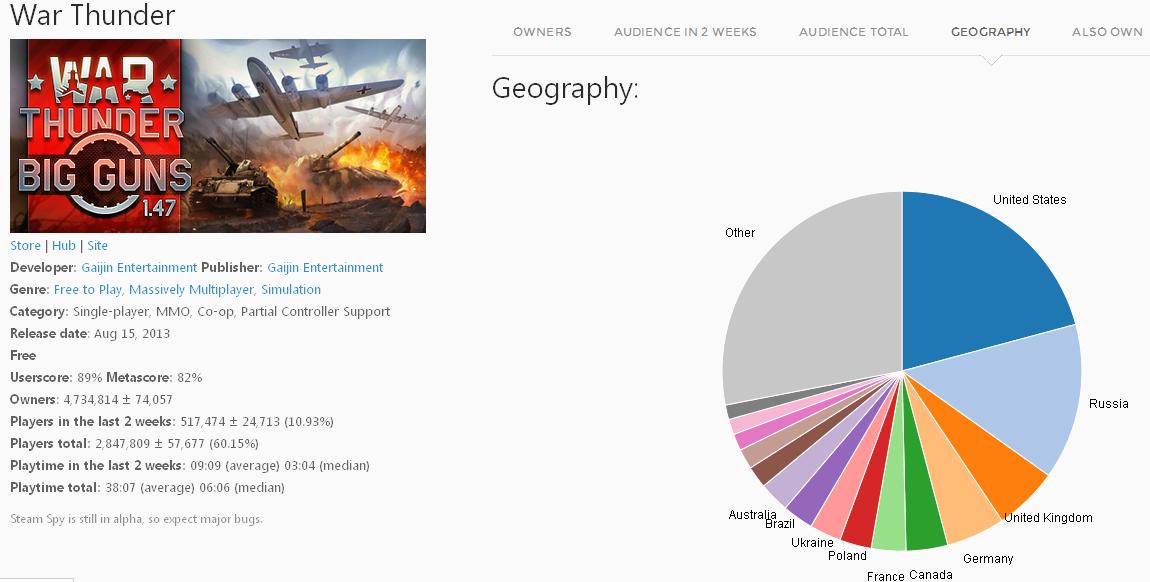This screenshot has height=582, width=1150.
Task: Click the Germany chart label
Action: tap(988, 559)
